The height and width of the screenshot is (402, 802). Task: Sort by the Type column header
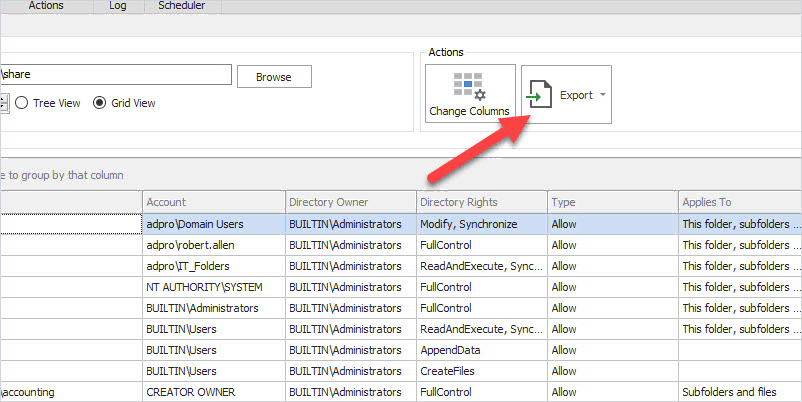coord(613,202)
